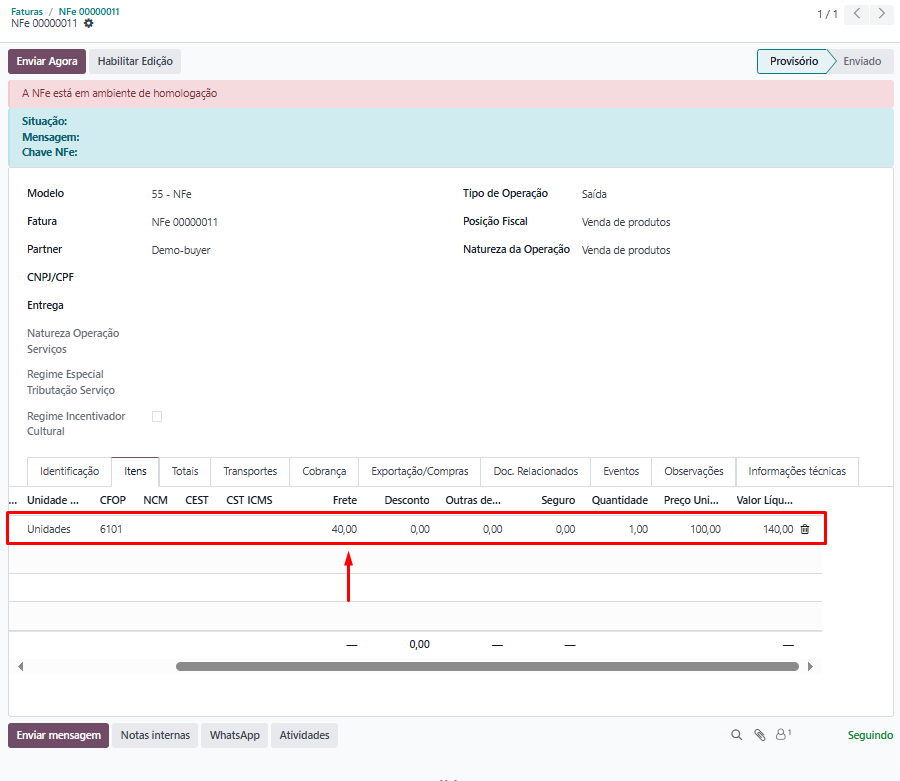This screenshot has width=900, height=781.
Task: Click the horizontal scrollbar of items table
Action: [487, 666]
